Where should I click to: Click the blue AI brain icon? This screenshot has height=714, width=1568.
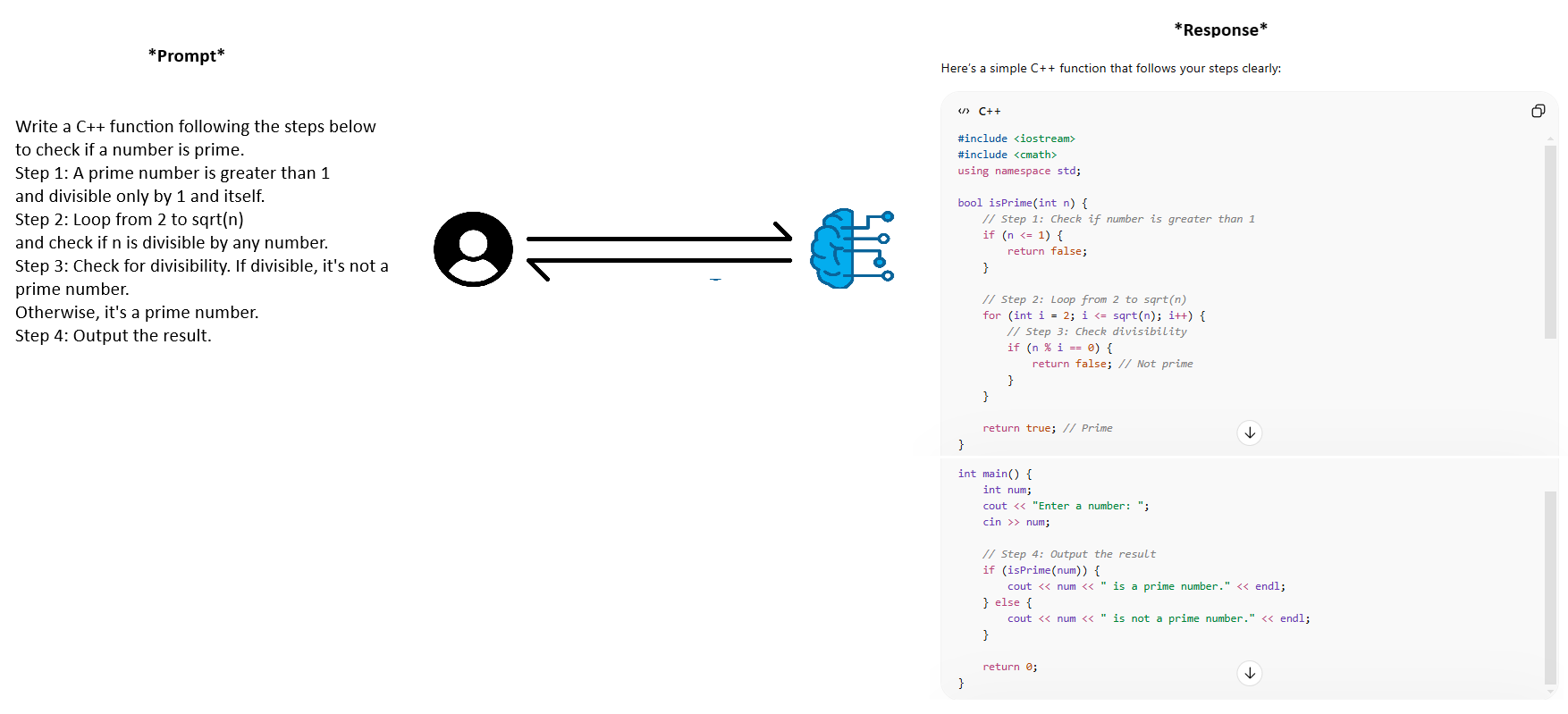click(850, 248)
